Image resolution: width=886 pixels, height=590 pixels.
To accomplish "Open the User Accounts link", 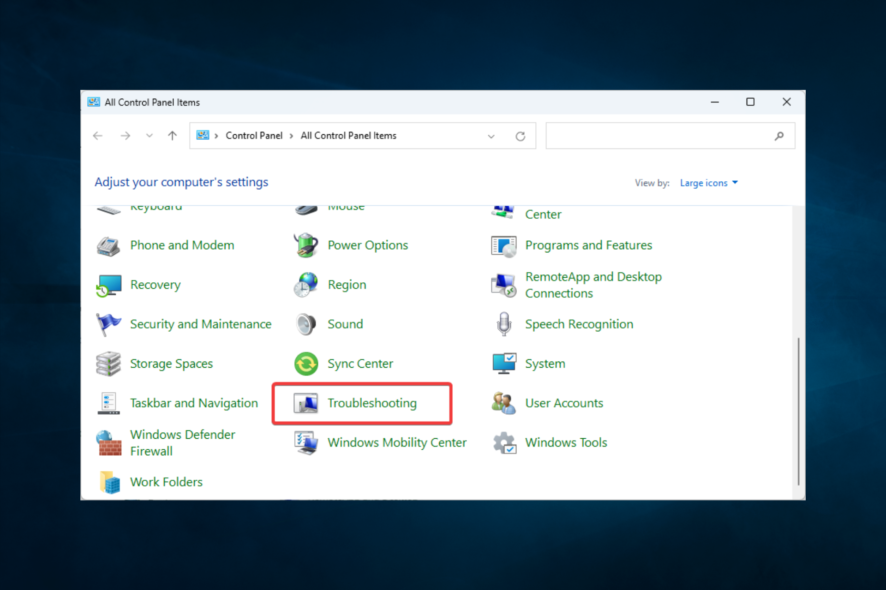I will click(564, 404).
